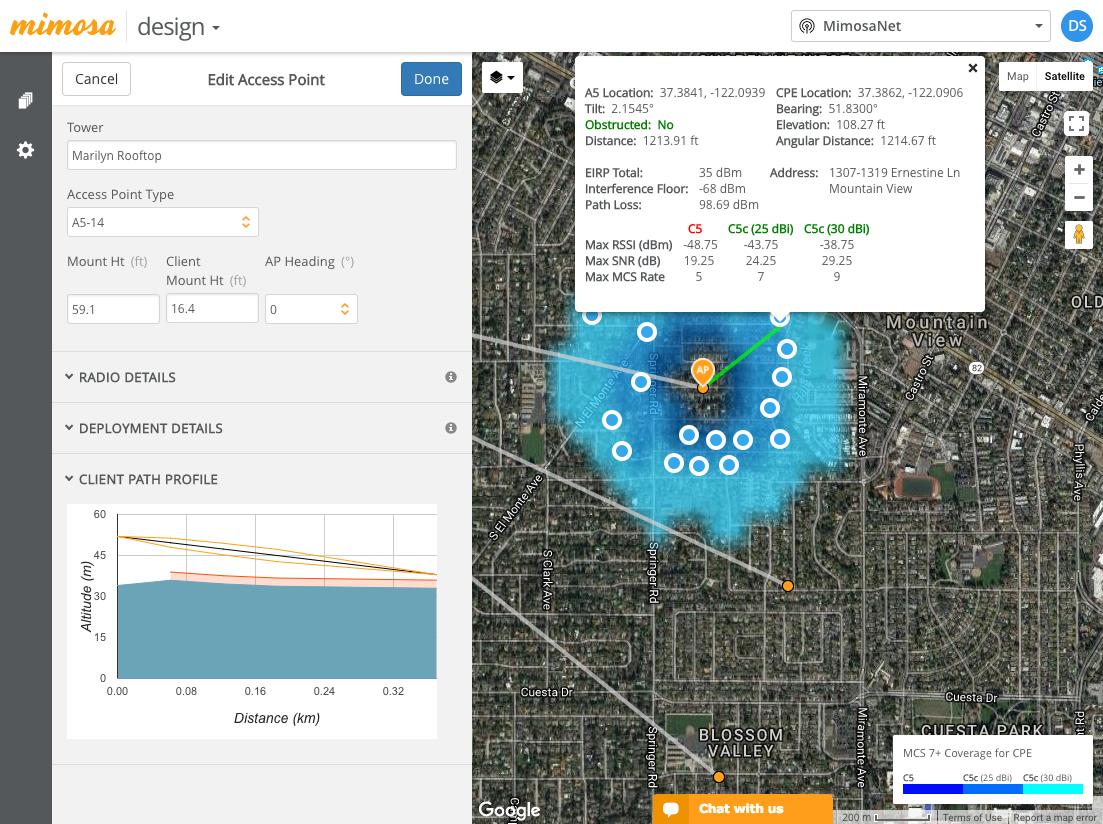Open the design app menu
The height and width of the screenshot is (824, 1103).
pyautogui.click(x=178, y=27)
